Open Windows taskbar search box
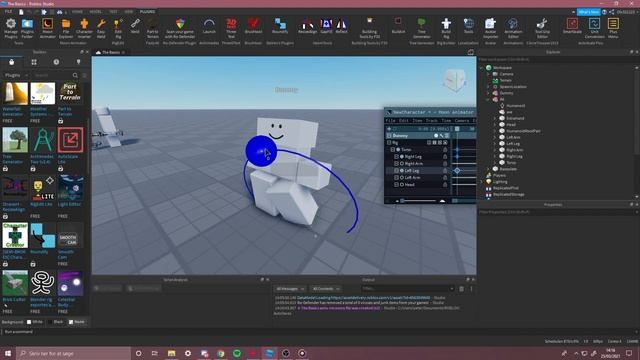This screenshot has height=360, width=640. [73, 353]
